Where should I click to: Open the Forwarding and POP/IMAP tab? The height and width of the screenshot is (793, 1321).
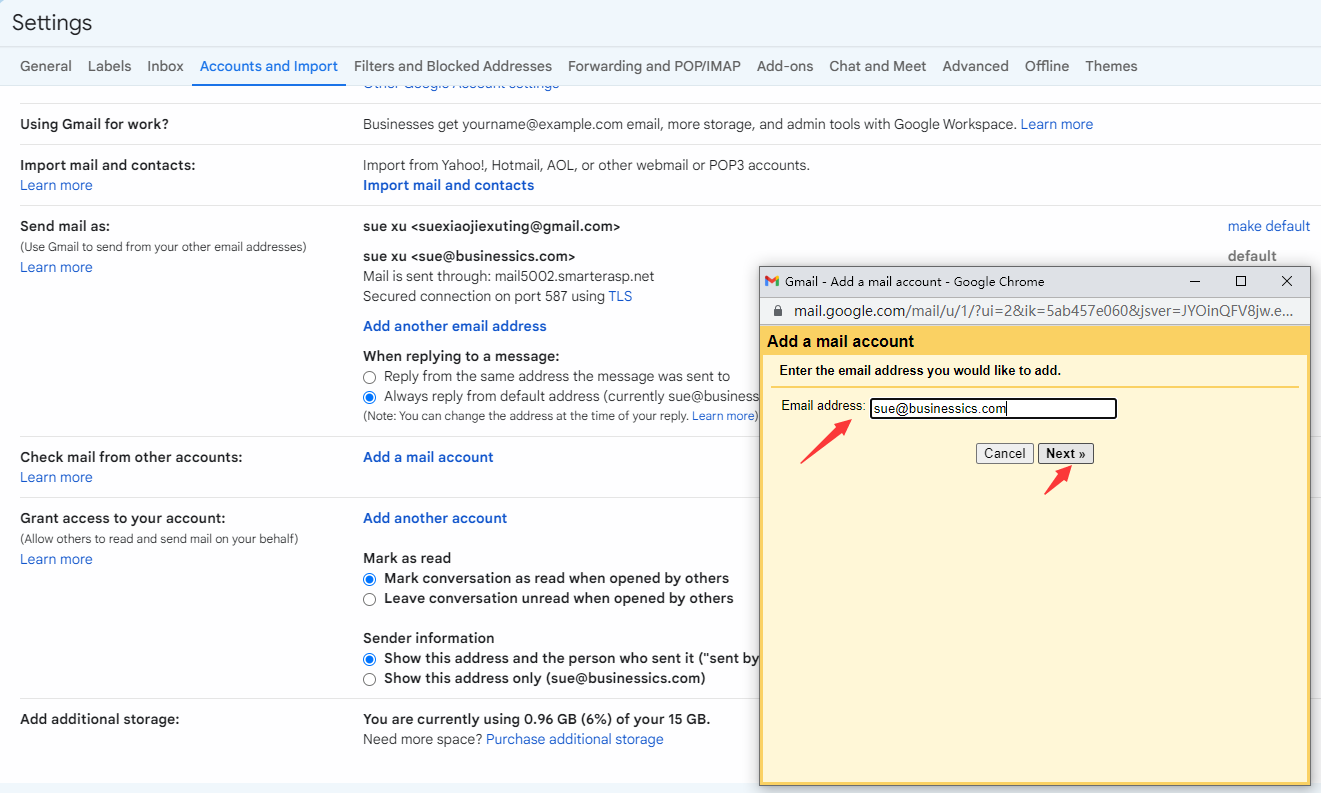coord(654,66)
